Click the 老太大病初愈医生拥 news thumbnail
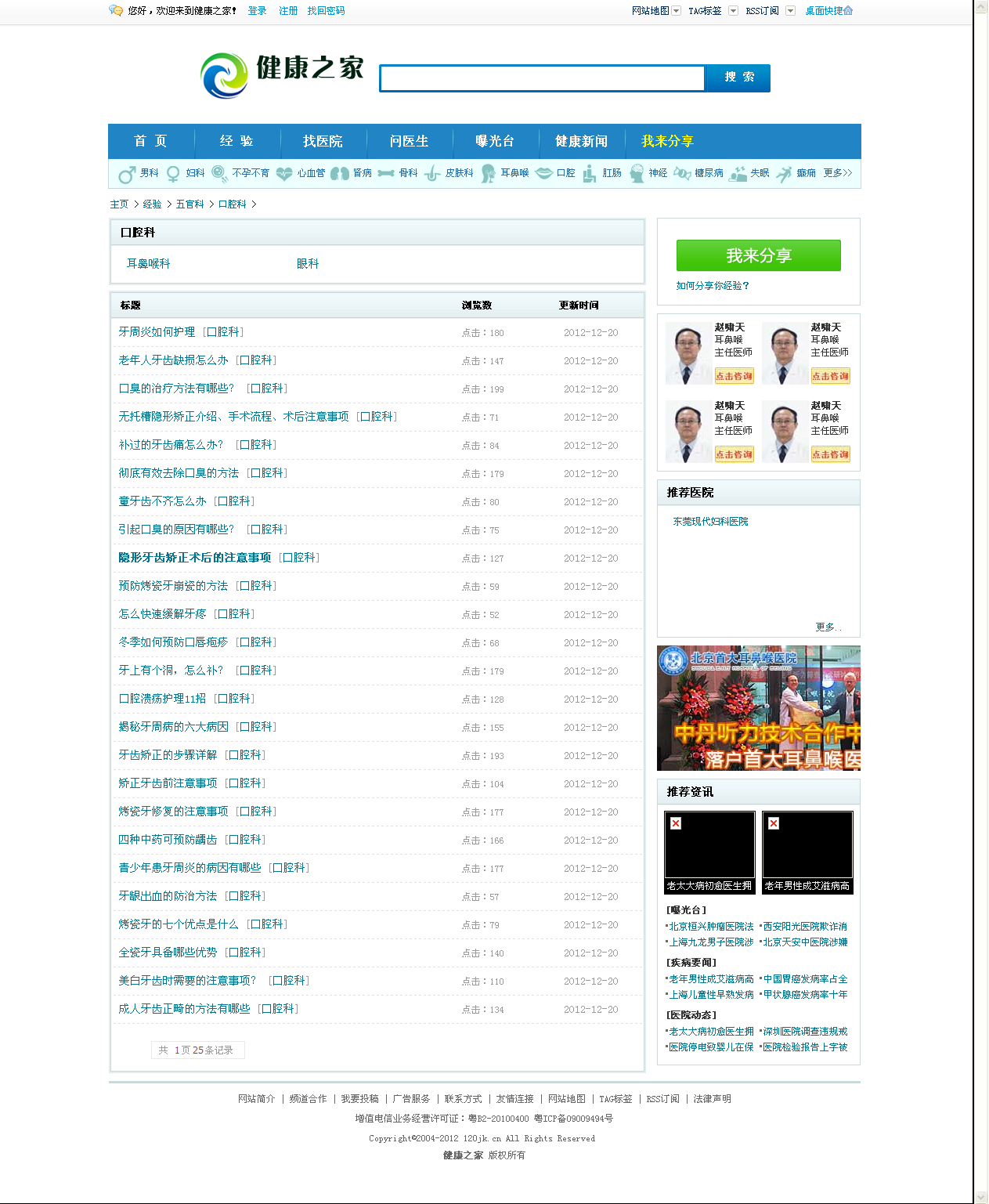This screenshot has width=989, height=1204. (709, 852)
